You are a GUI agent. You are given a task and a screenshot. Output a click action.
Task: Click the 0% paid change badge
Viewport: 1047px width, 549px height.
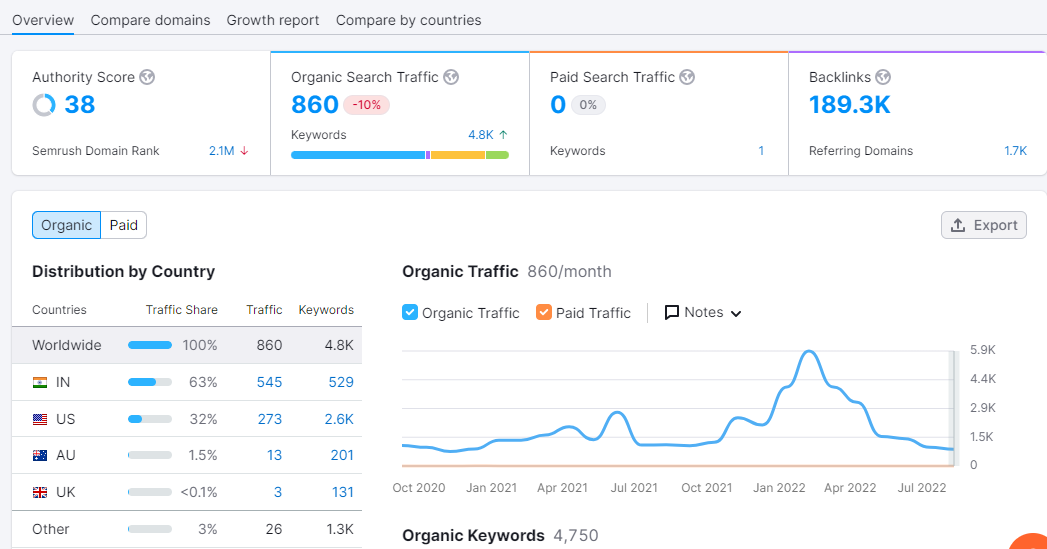click(x=588, y=105)
